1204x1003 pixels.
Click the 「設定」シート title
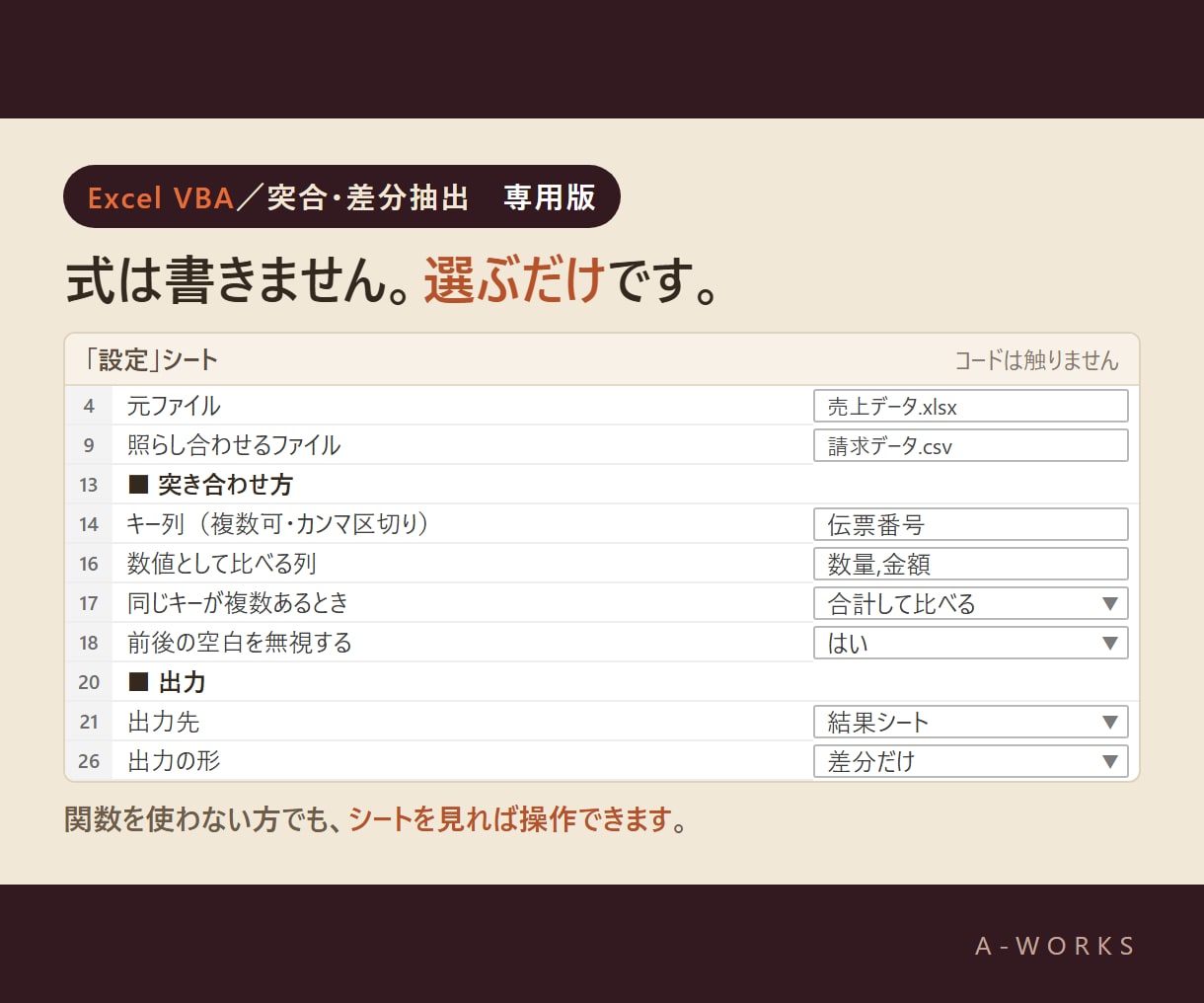tap(151, 360)
